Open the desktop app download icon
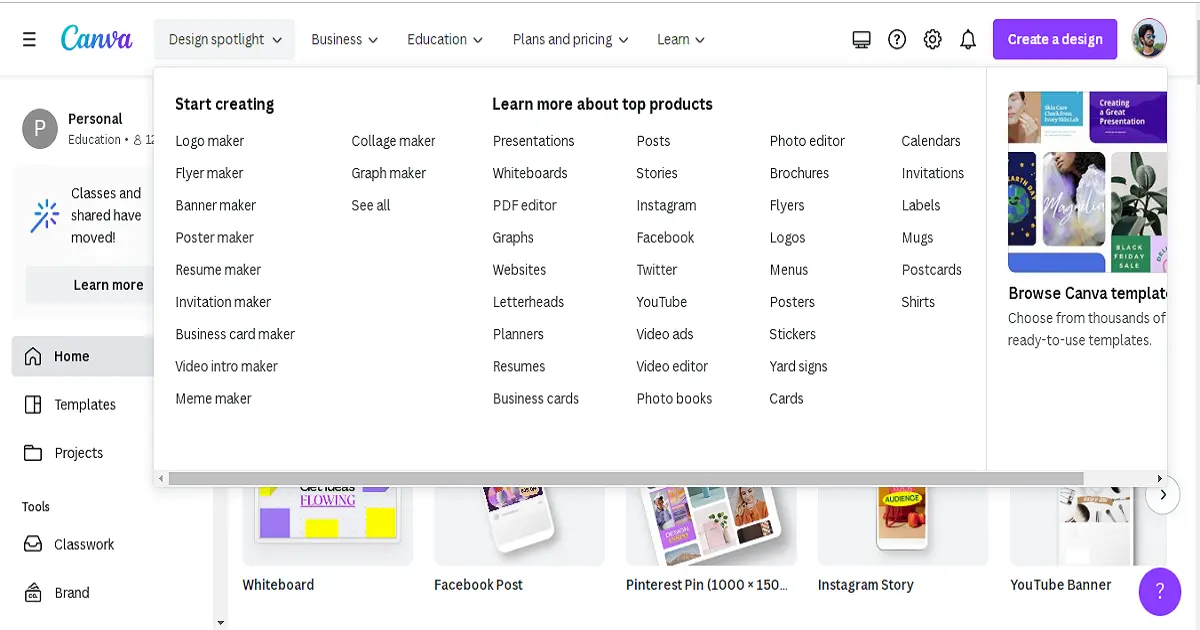 [862, 39]
